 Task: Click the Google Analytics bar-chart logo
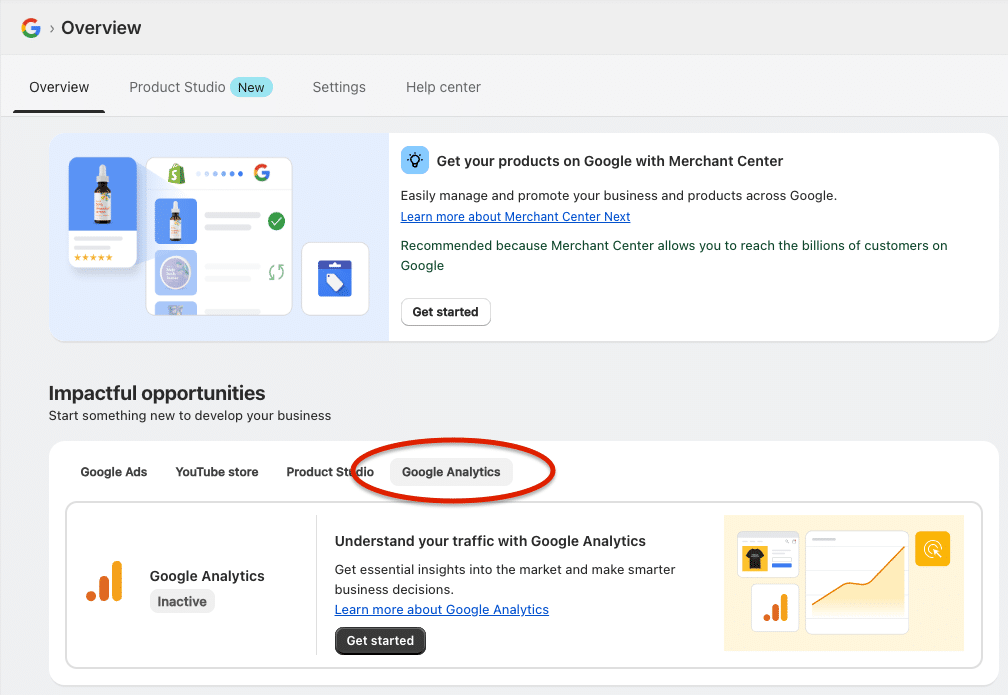coord(104,582)
